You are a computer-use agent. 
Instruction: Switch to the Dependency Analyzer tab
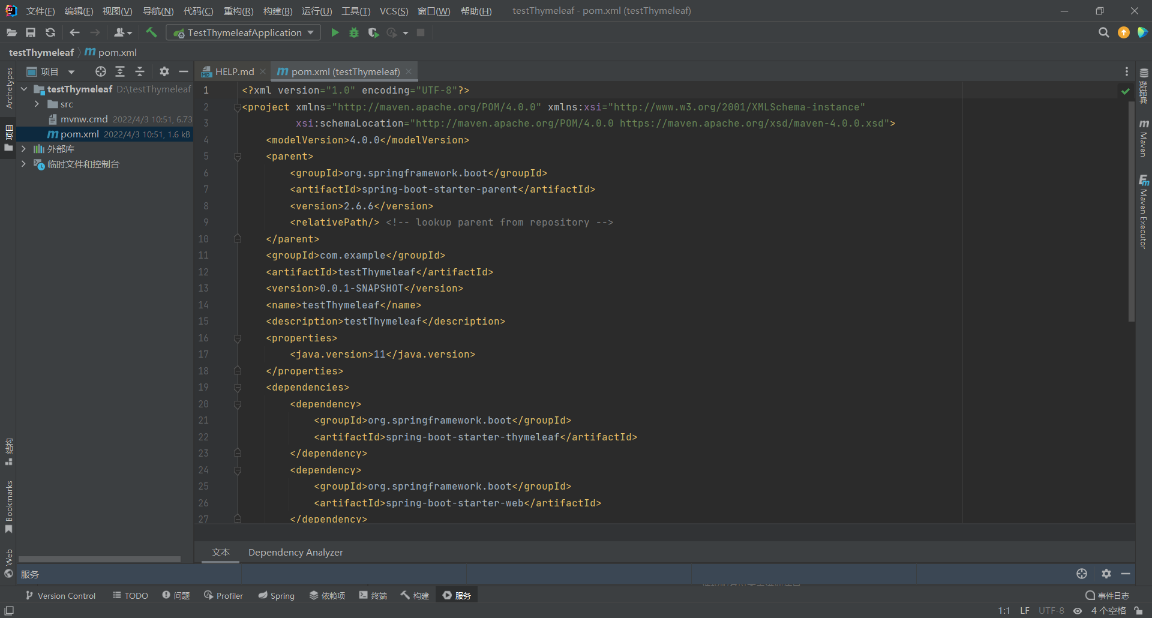coord(295,553)
